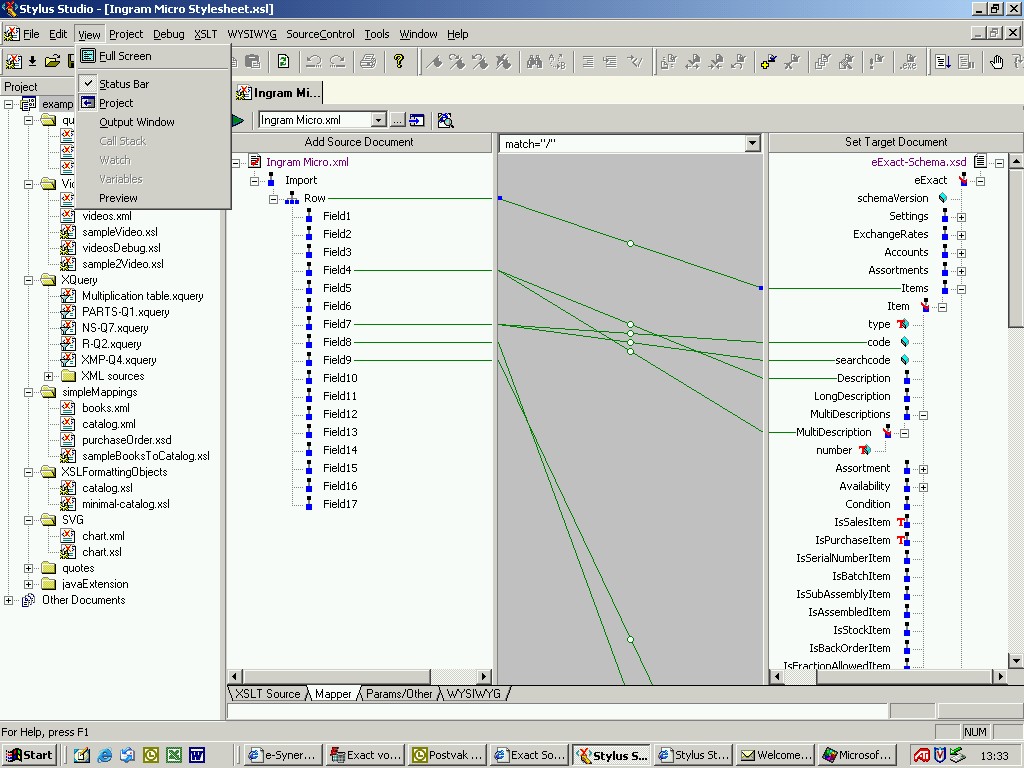Click the Word quick launch icon
Screen dimensions: 1024x768
pyautogui.click(x=197, y=756)
